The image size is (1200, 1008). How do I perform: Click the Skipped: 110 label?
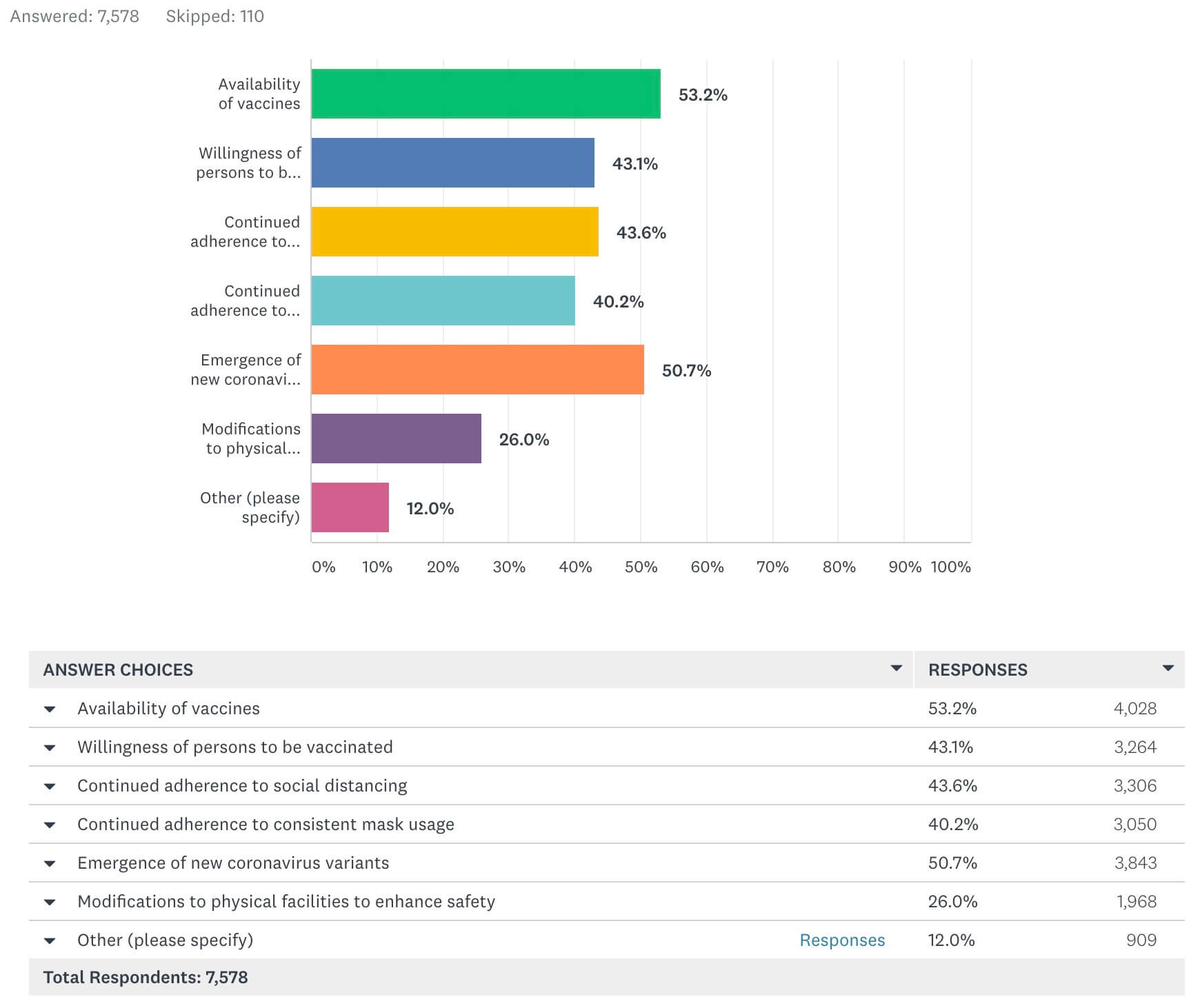tap(215, 17)
